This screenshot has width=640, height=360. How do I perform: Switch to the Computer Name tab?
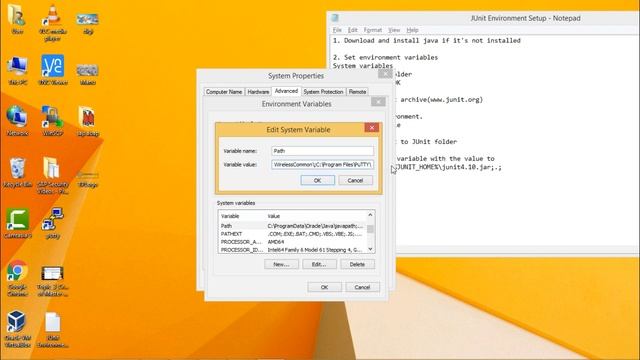tap(224, 92)
